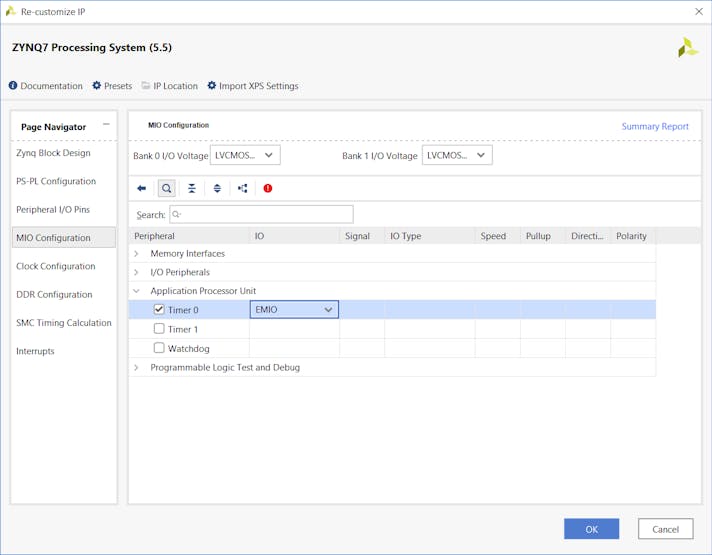Open the Zynq Block Design page
712x555 pixels.
pyautogui.click(x=53, y=153)
